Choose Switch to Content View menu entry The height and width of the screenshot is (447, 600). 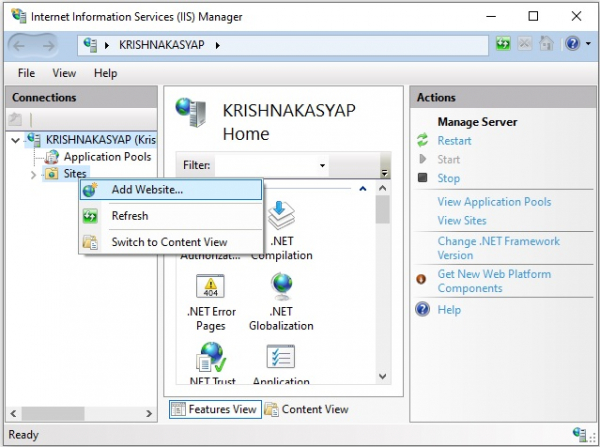pyautogui.click(x=171, y=242)
